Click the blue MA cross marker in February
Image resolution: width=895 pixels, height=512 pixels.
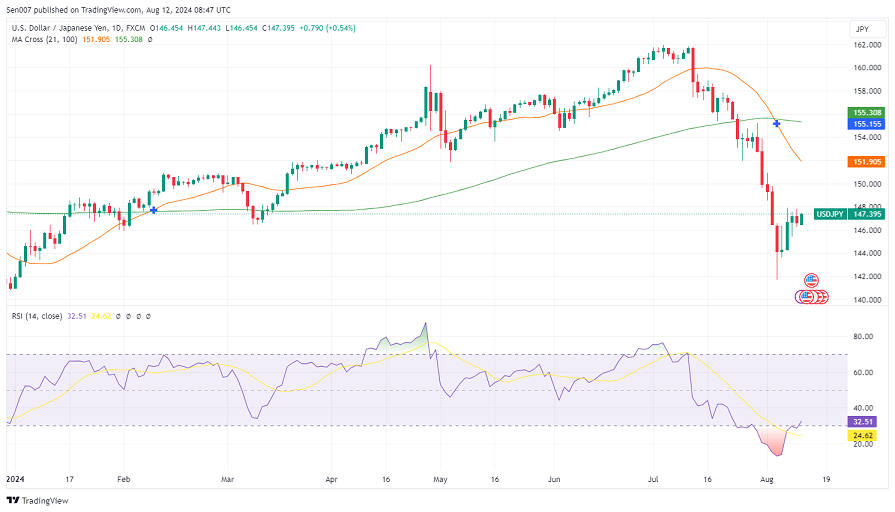tap(154, 210)
